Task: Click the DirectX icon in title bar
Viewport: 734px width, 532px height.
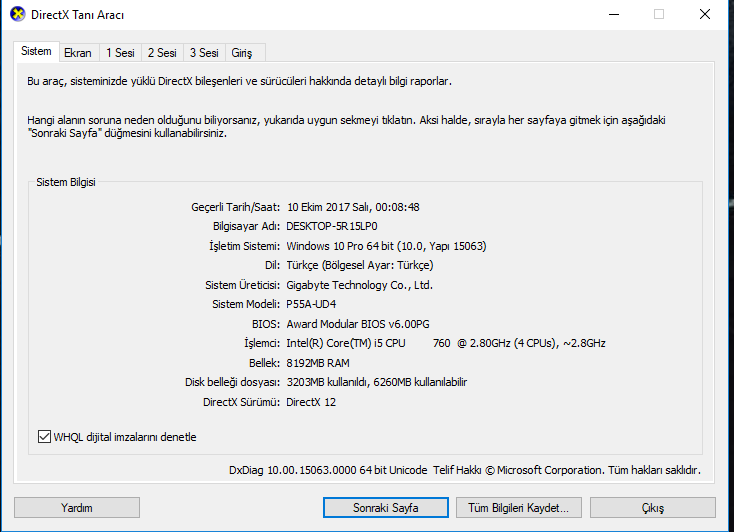Action: pos(18,15)
